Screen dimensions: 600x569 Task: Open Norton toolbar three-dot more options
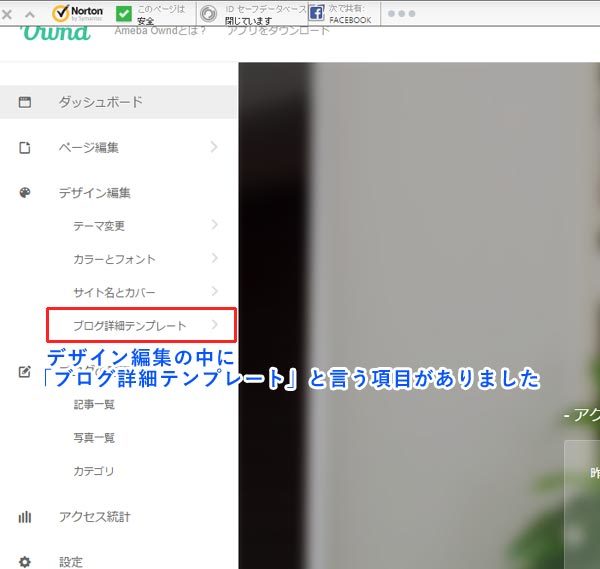coord(401,13)
